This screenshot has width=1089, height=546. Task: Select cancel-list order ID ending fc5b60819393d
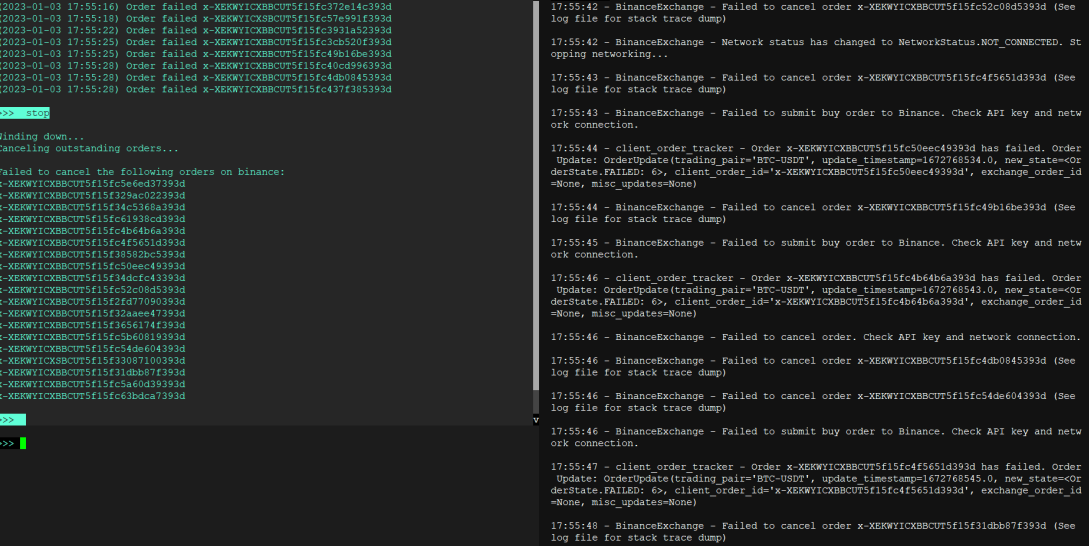click(x=92, y=338)
